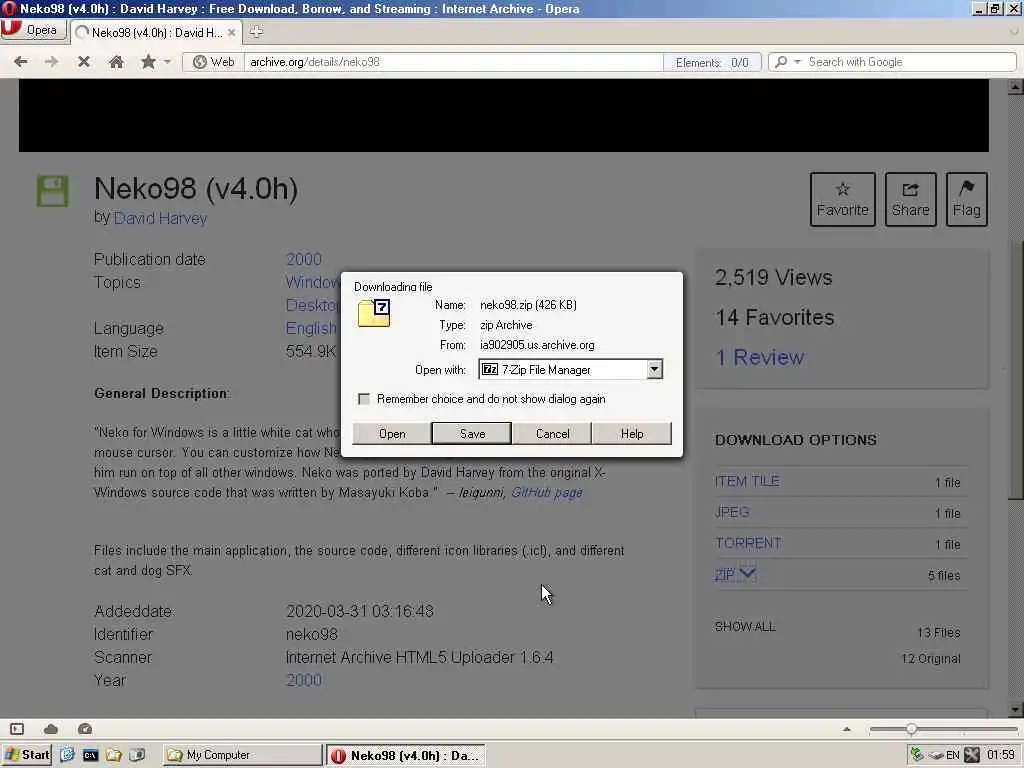Click Save in the download dialog
Screen dimensions: 1024x768
[x=472, y=434]
